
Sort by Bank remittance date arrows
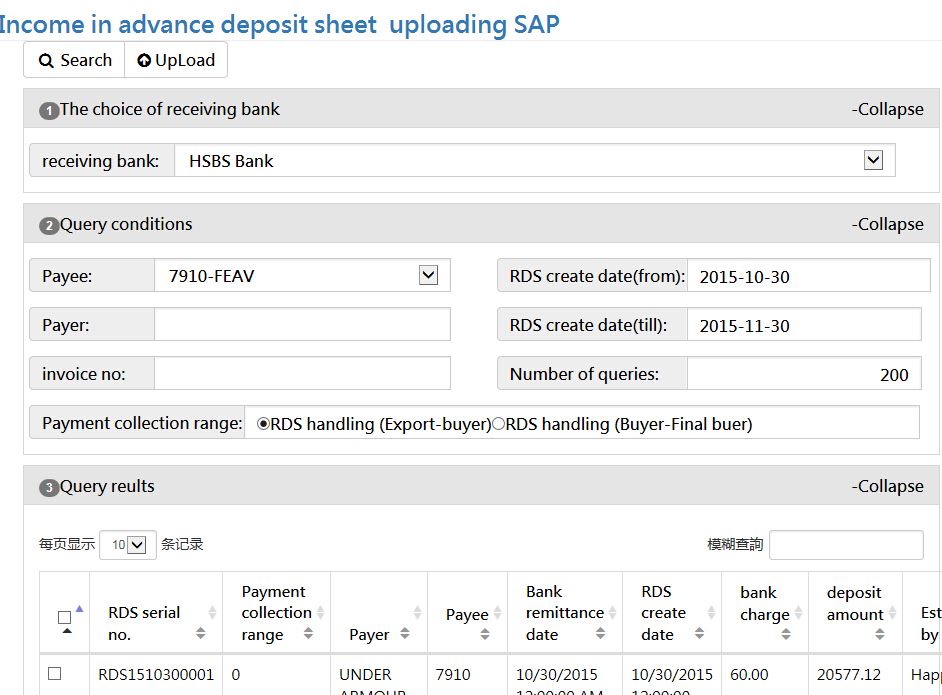(x=600, y=634)
